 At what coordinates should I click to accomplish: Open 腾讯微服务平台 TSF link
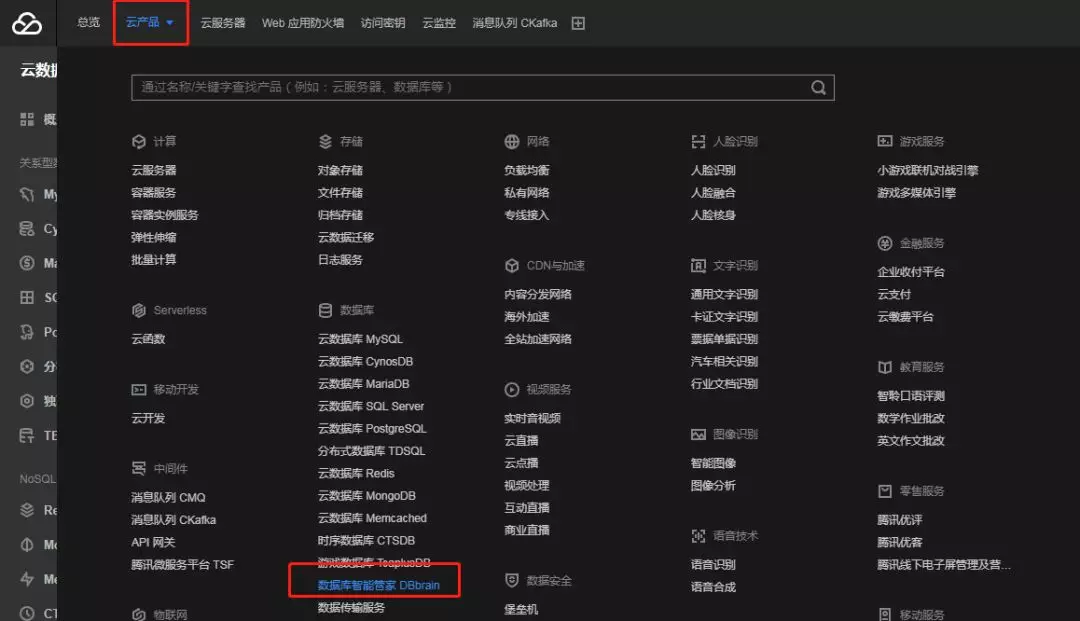pos(183,565)
